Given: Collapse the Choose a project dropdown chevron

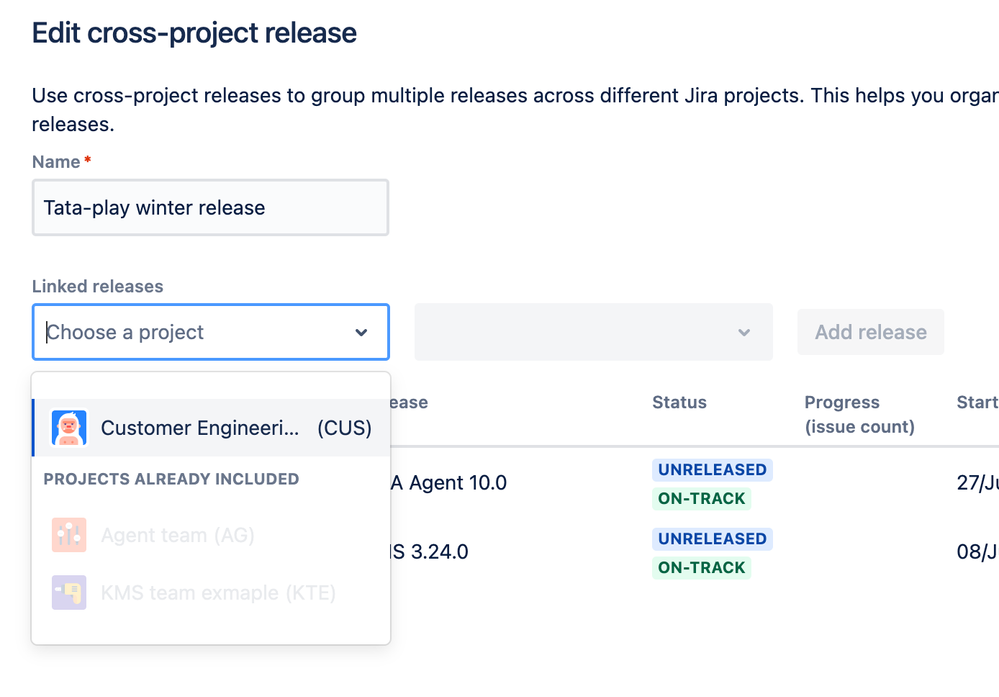Looking at the screenshot, I should [361, 333].
